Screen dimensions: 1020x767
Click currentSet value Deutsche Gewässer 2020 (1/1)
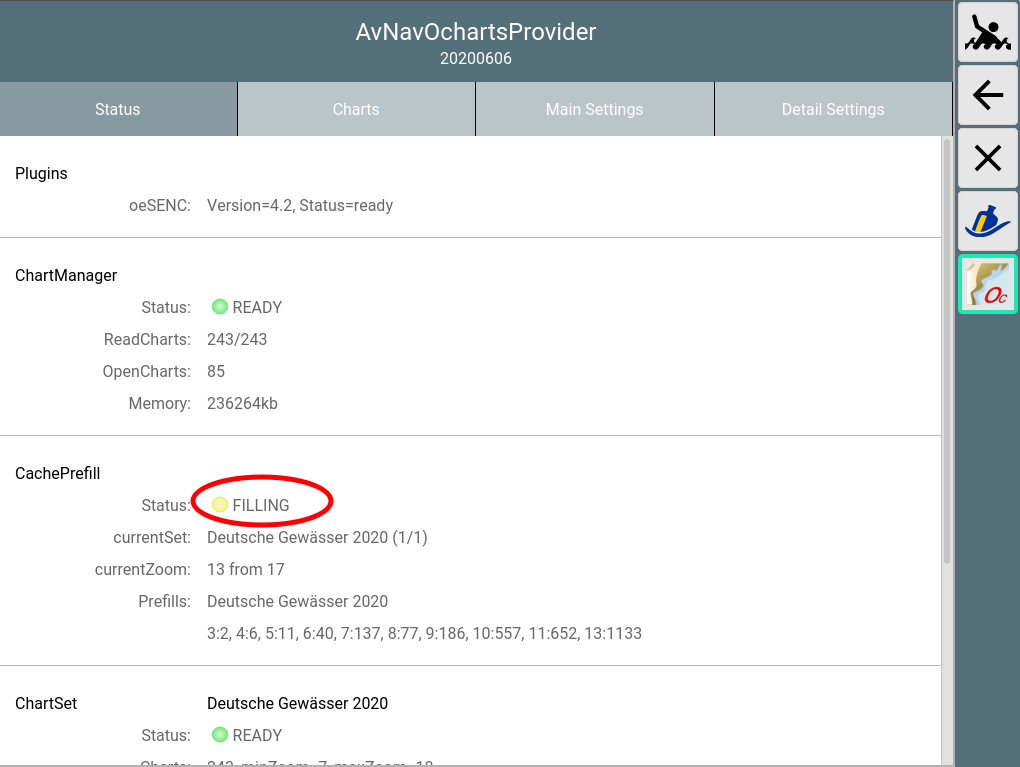tap(317, 537)
